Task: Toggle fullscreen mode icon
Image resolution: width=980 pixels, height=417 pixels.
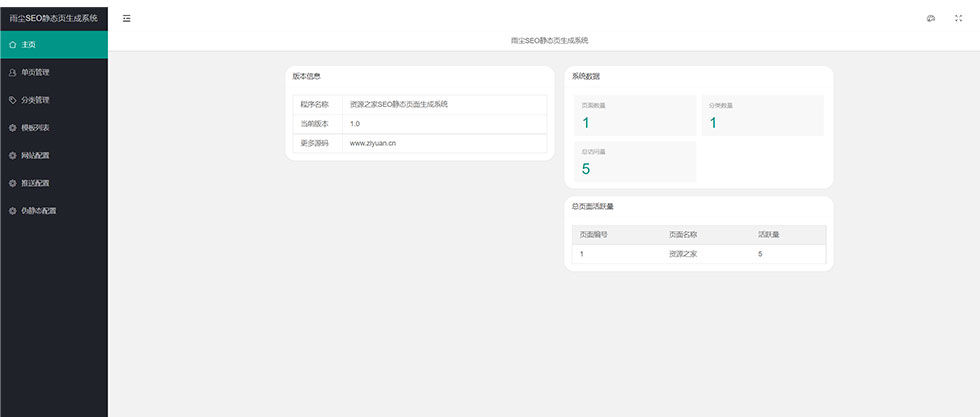Action: (x=958, y=18)
